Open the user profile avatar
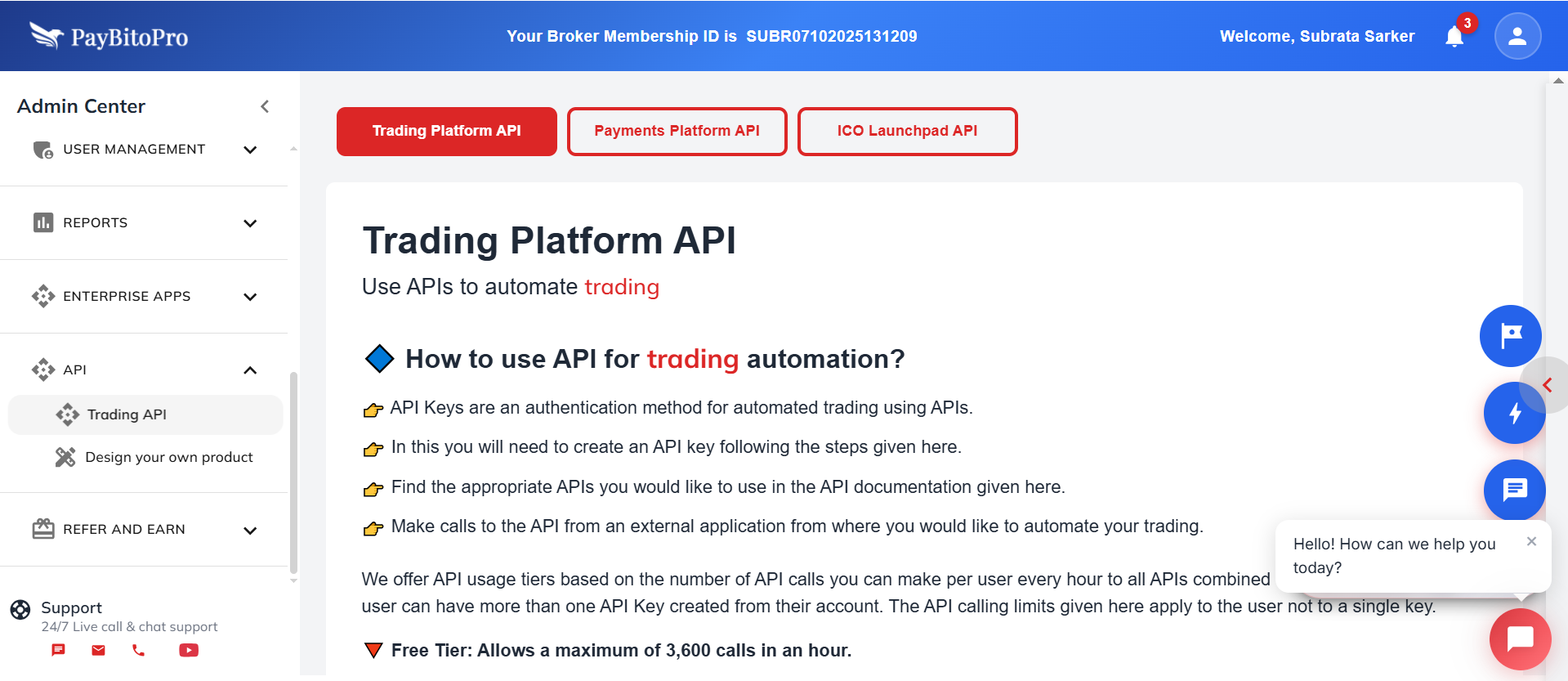 tap(1517, 36)
